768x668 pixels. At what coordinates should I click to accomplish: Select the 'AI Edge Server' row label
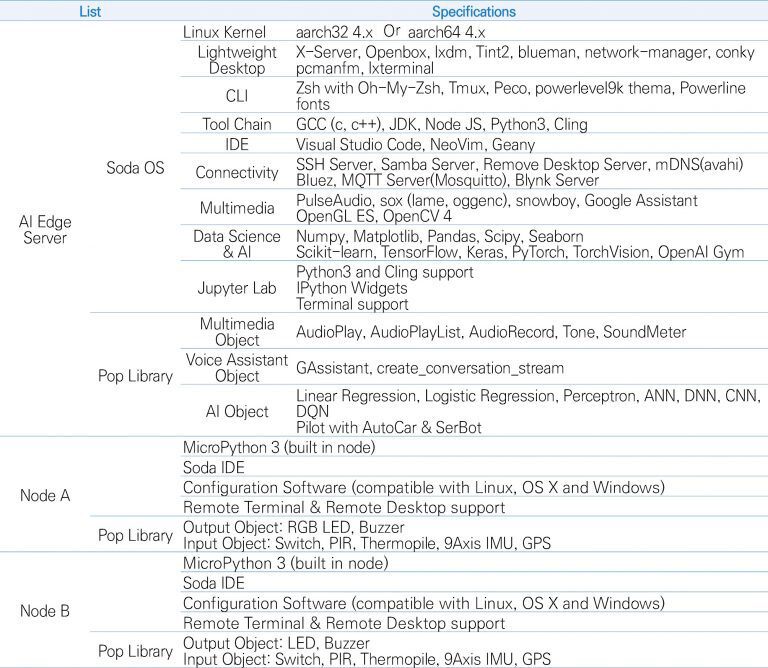45,231
